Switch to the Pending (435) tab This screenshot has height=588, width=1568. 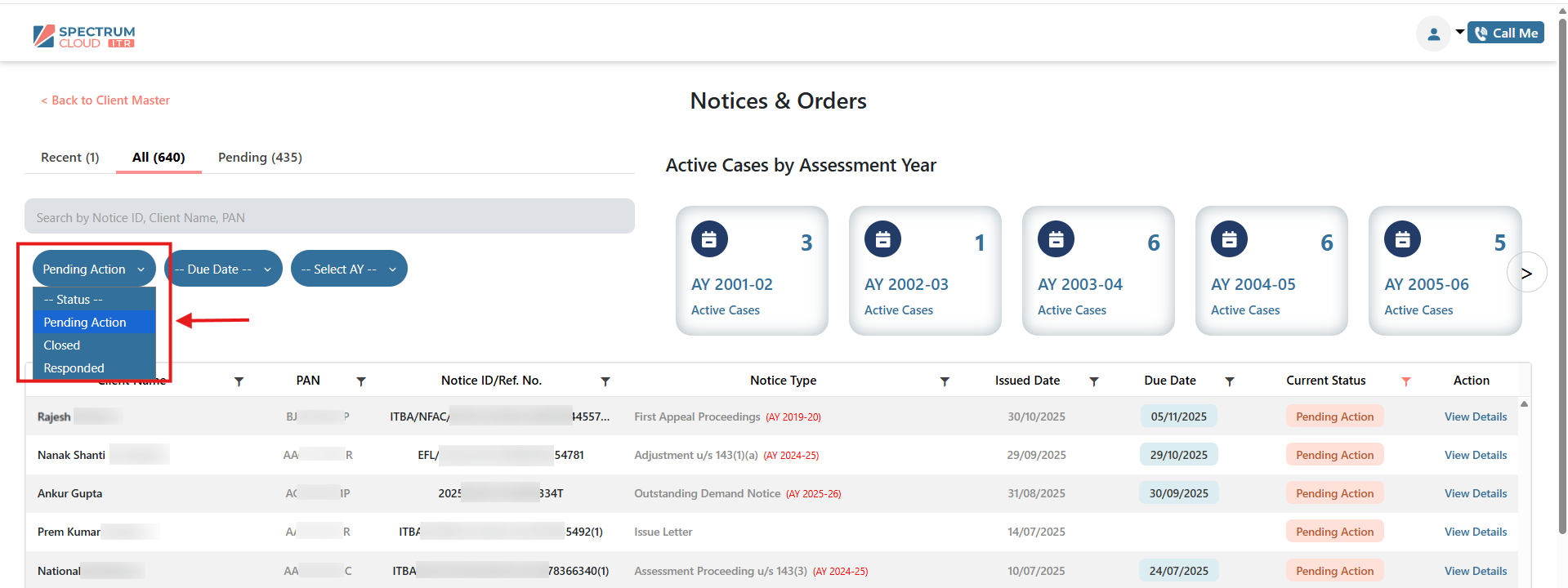click(260, 157)
